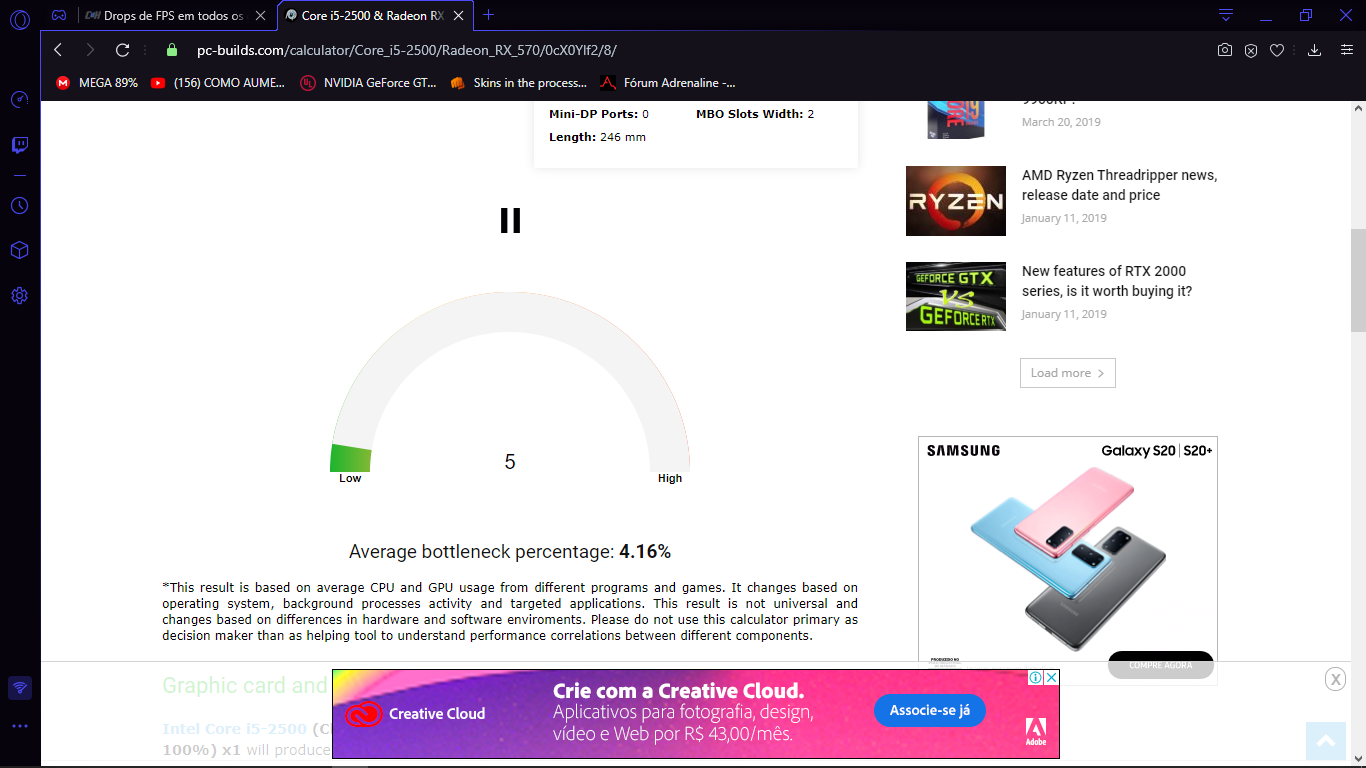Open the Ryzen Threadripper article thumbnail
The height and width of the screenshot is (768, 1366).
[956, 201]
